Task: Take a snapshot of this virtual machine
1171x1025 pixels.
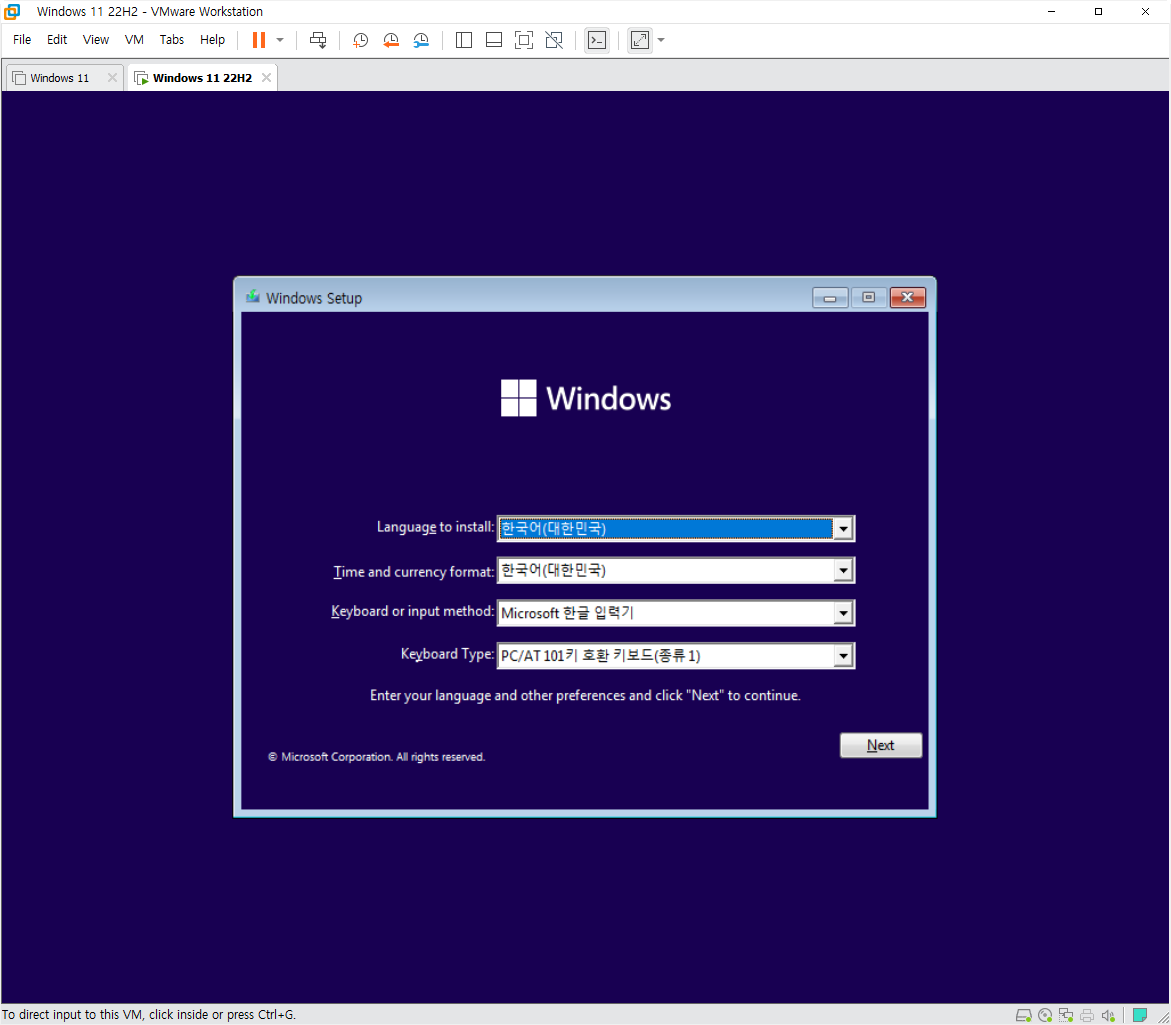Action: point(360,40)
